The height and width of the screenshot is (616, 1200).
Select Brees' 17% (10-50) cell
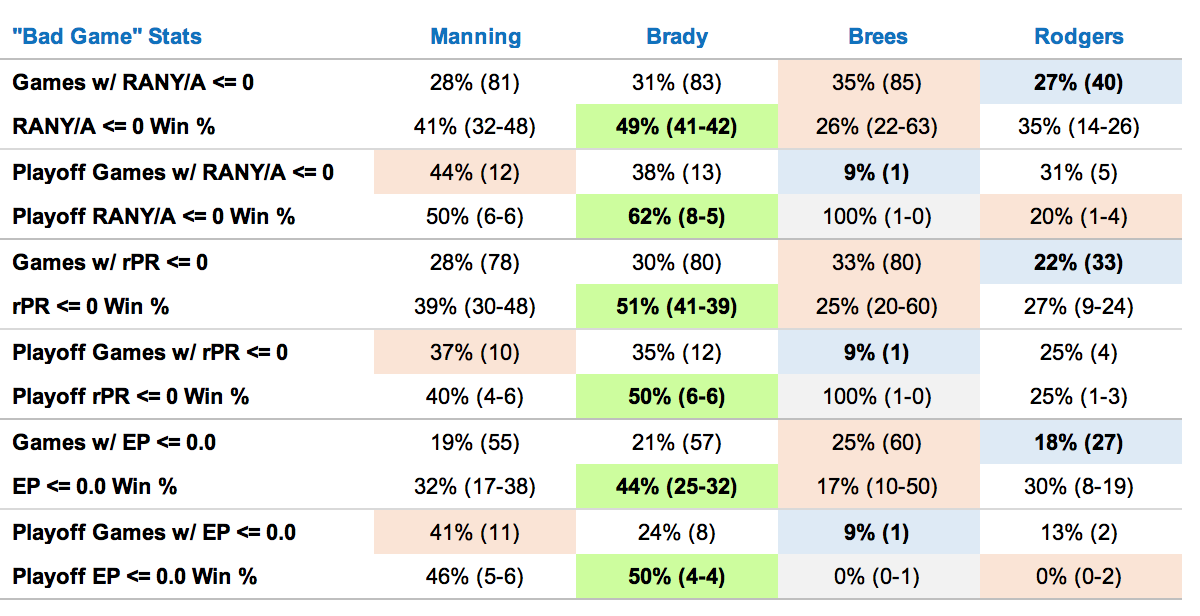[878, 487]
